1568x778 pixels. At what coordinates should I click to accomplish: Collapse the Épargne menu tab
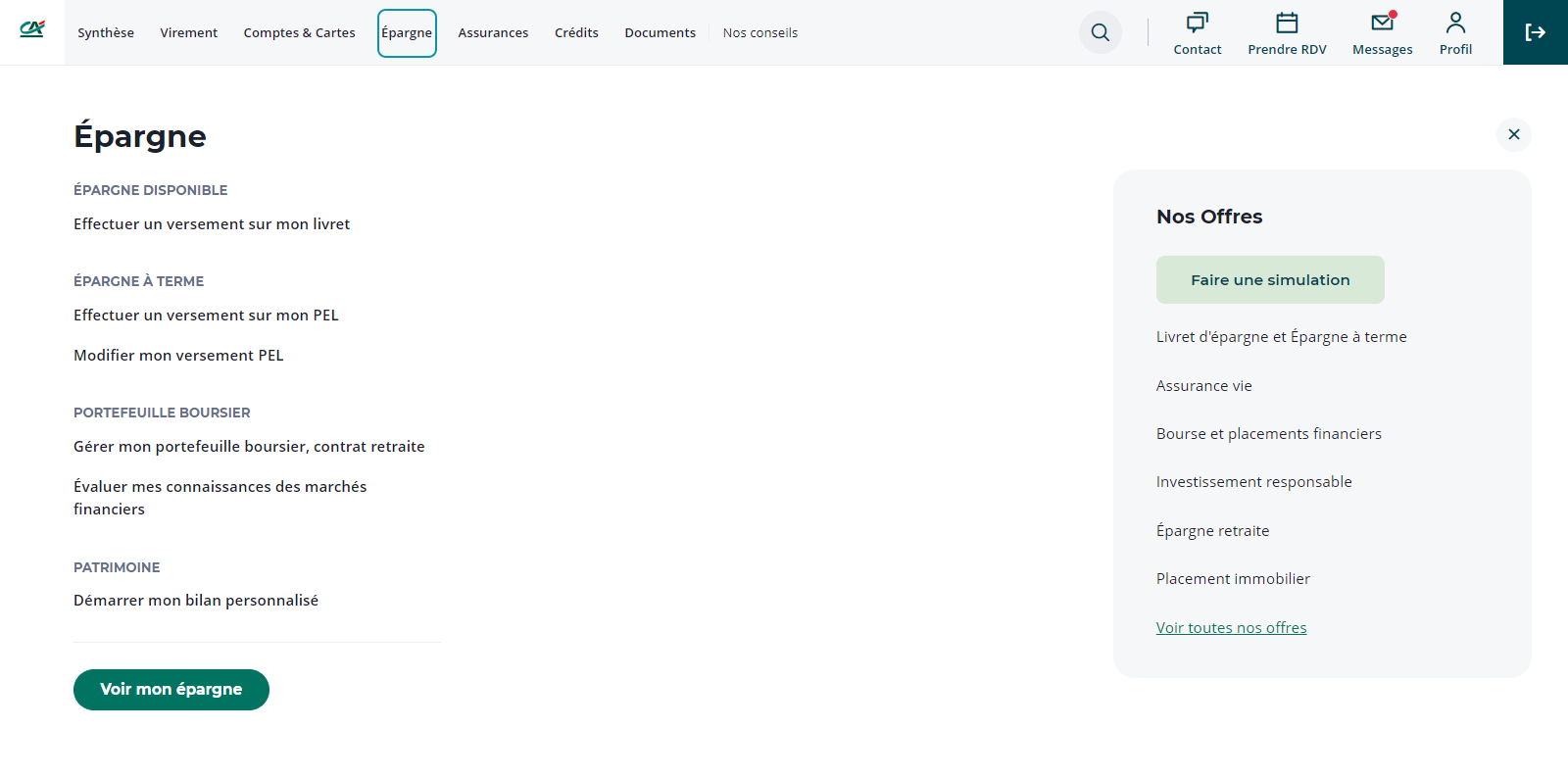click(x=407, y=33)
